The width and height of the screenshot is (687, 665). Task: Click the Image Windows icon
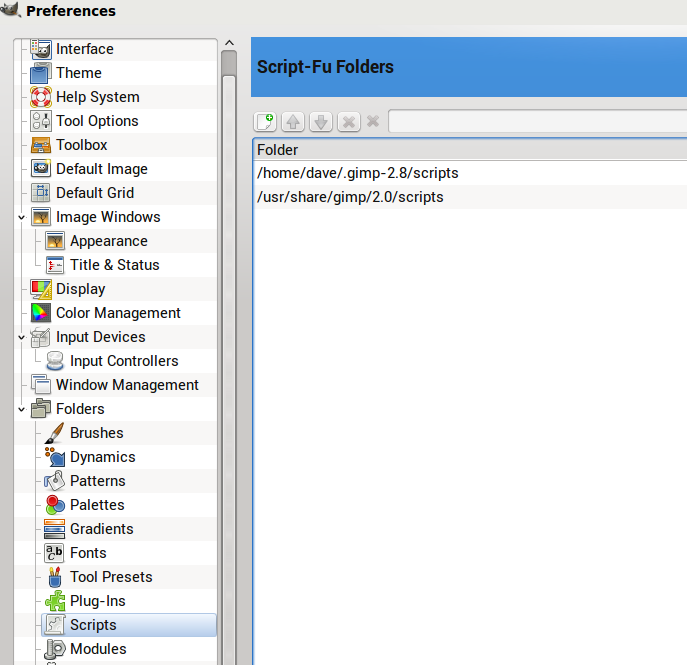point(41,217)
